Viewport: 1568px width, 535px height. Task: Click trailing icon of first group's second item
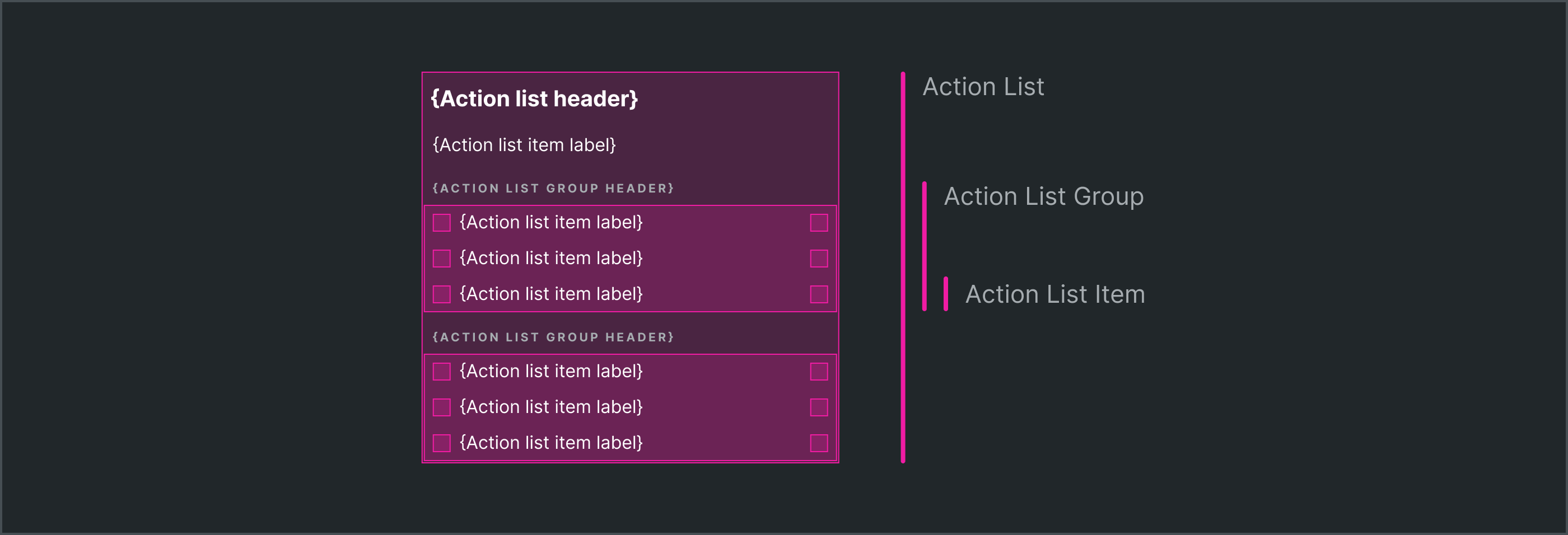pos(819,259)
